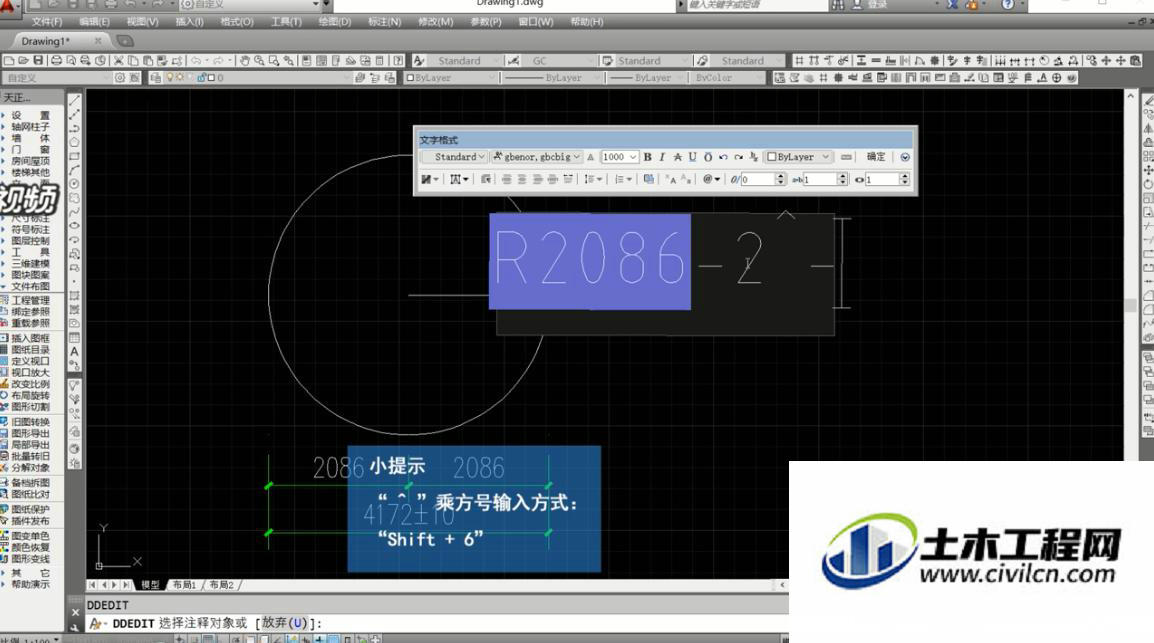
Task: Click the new drawing tab button
Action: (125, 40)
